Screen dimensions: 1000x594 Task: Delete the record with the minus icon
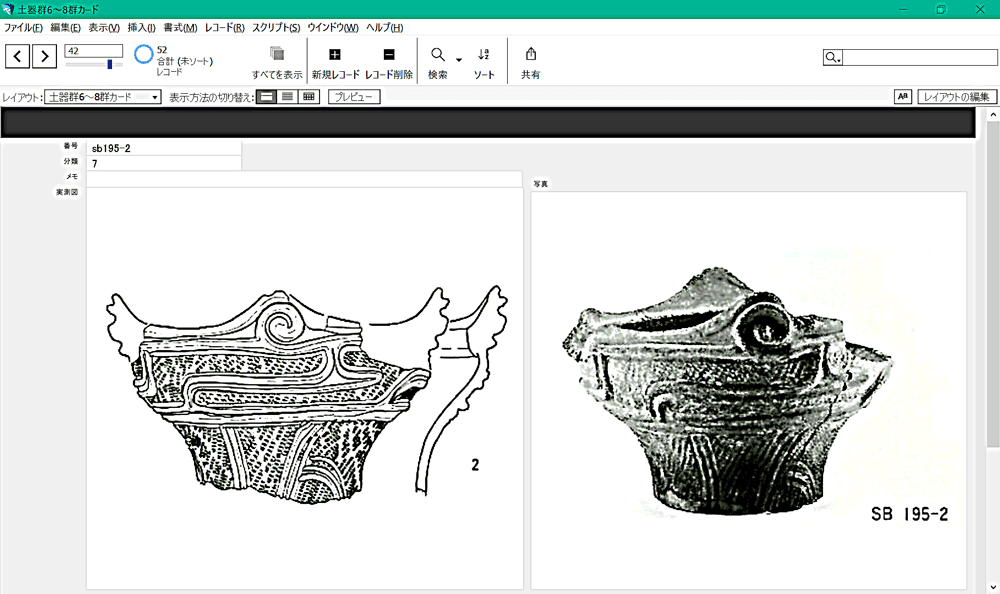[389, 55]
